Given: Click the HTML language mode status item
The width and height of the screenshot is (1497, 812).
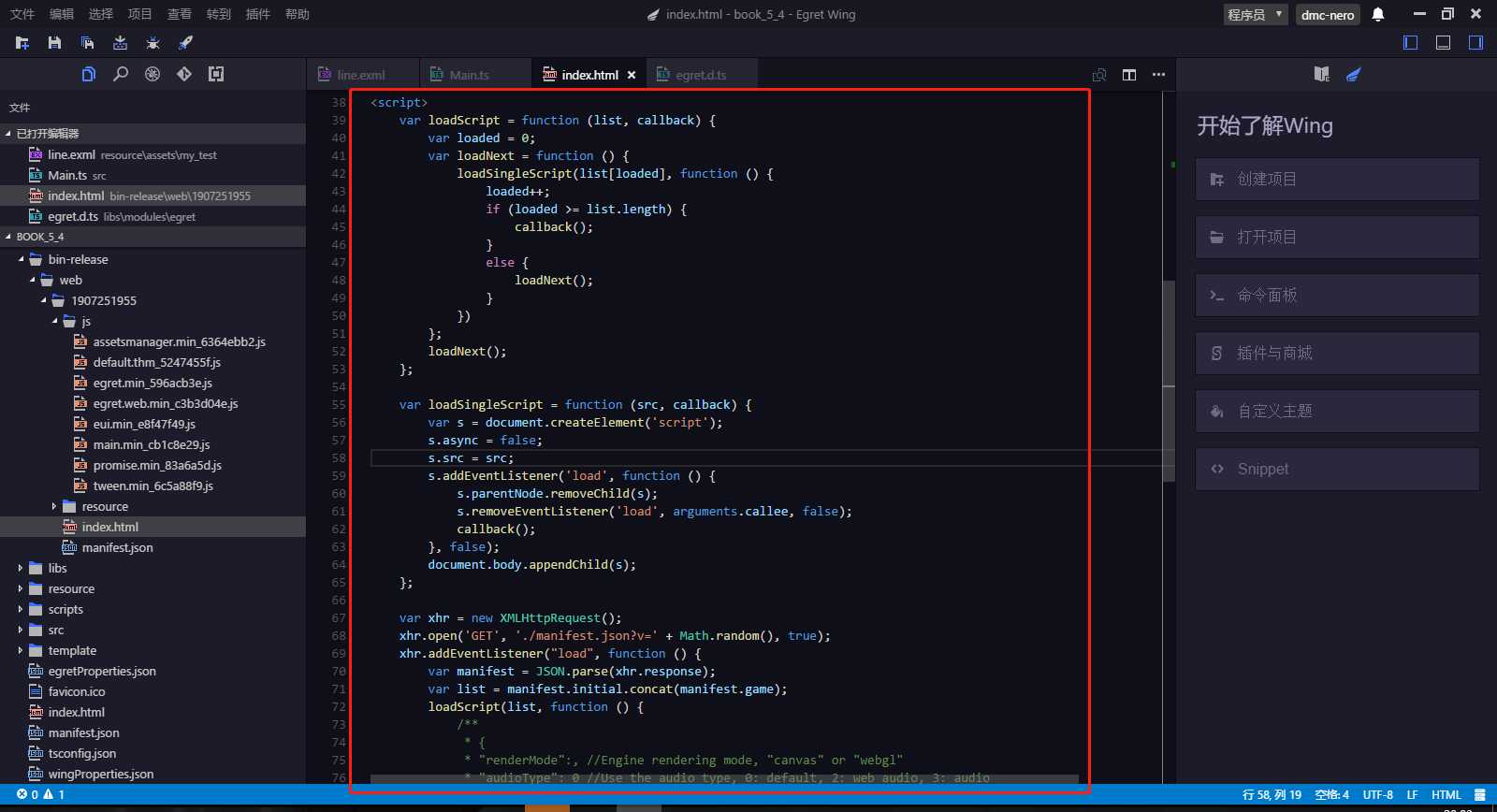Looking at the screenshot, I should [x=1446, y=794].
